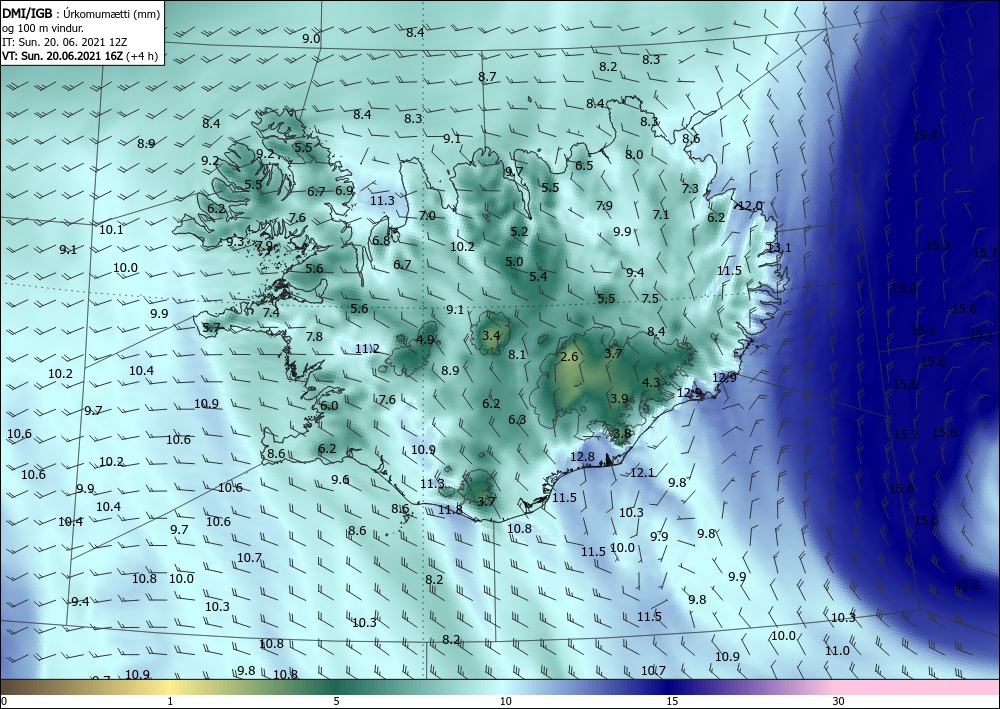Click the 5.2 value on the map
Screen dimensions: 1000x709
520,231
